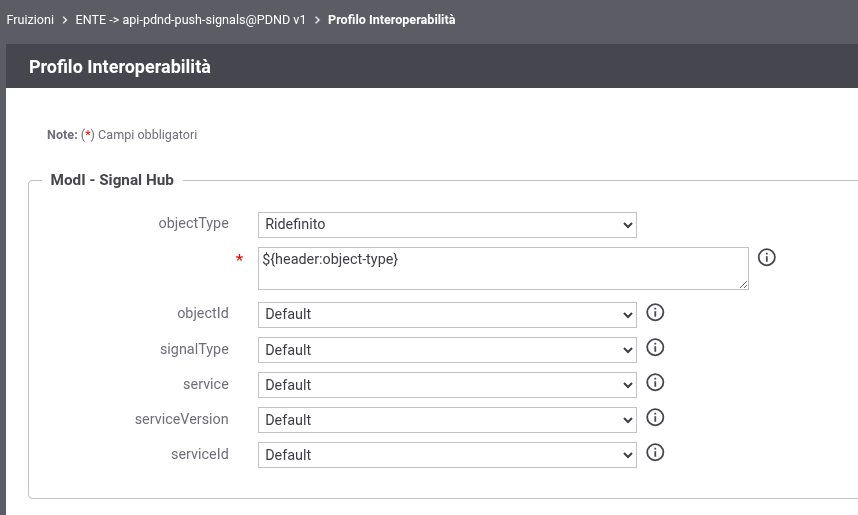Open the objectType Ridefinito dropdown
Screen dimensions: 858x515
tap(447, 225)
